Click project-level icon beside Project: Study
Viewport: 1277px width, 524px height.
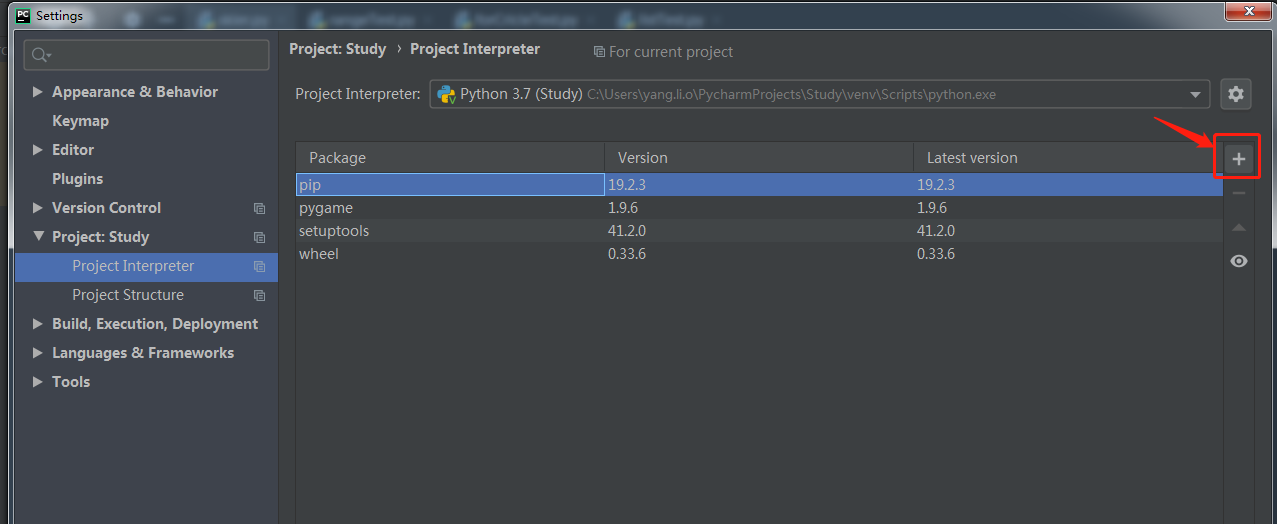tap(259, 237)
